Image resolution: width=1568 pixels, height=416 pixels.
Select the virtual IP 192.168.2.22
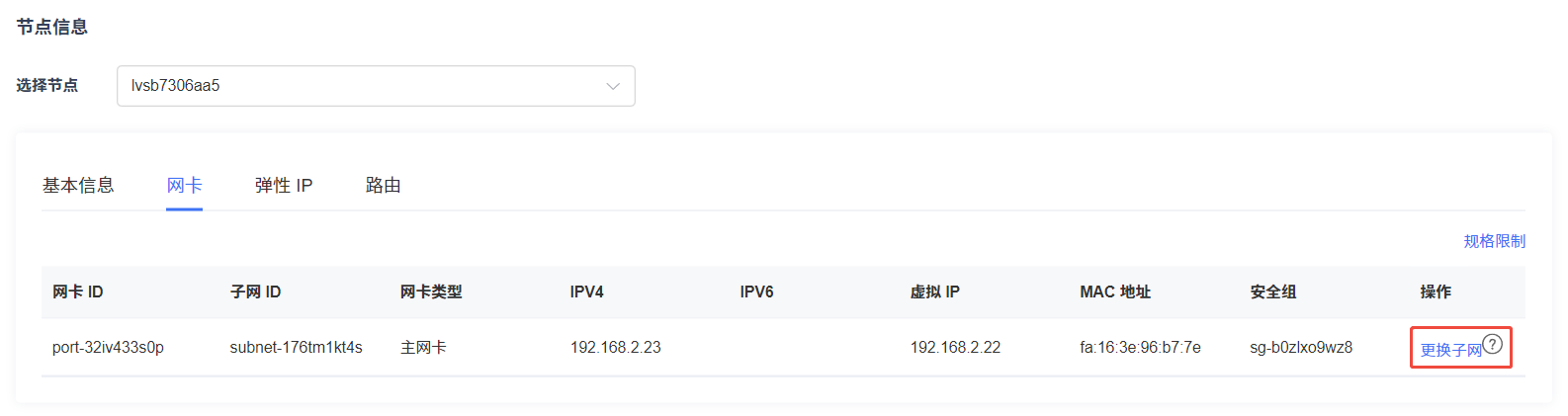[955, 348]
